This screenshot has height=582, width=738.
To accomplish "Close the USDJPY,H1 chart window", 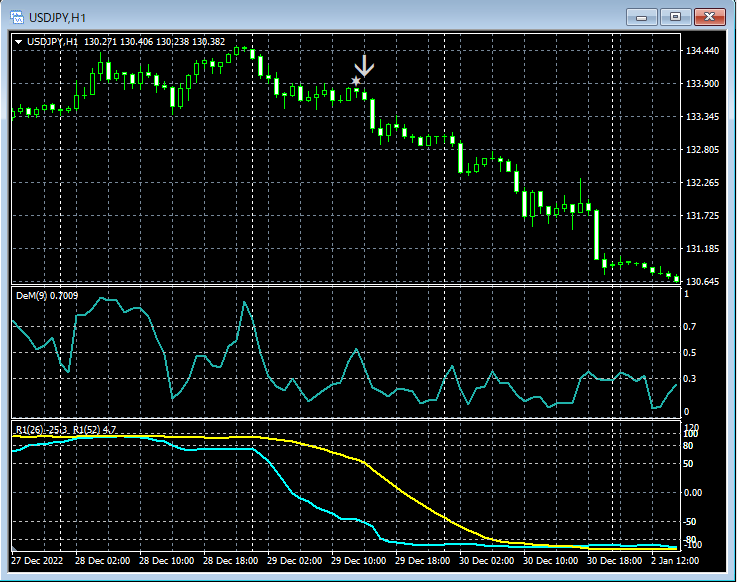I will point(711,16).
